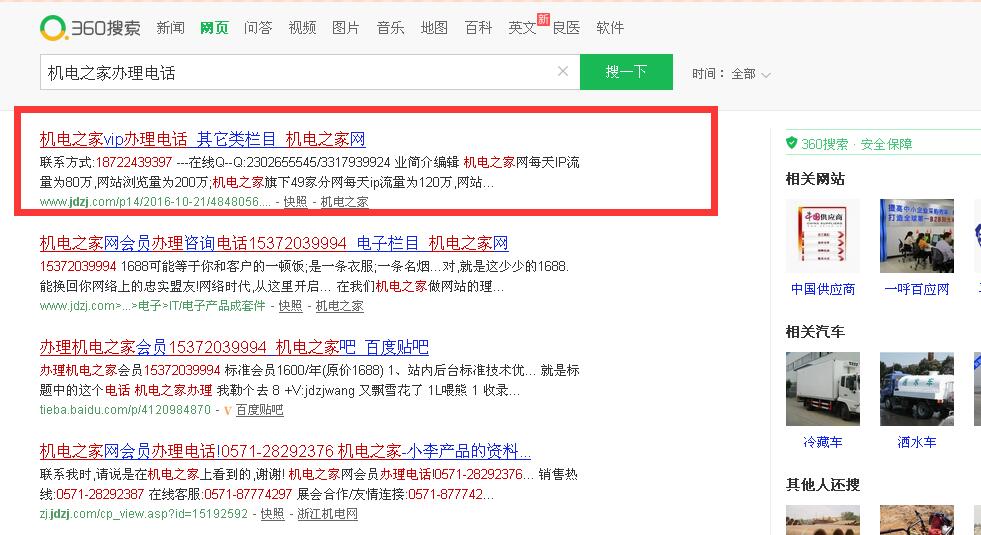Open the 冷藏车 truck thumbnail
This screenshot has width=981, height=535.
tap(823, 389)
